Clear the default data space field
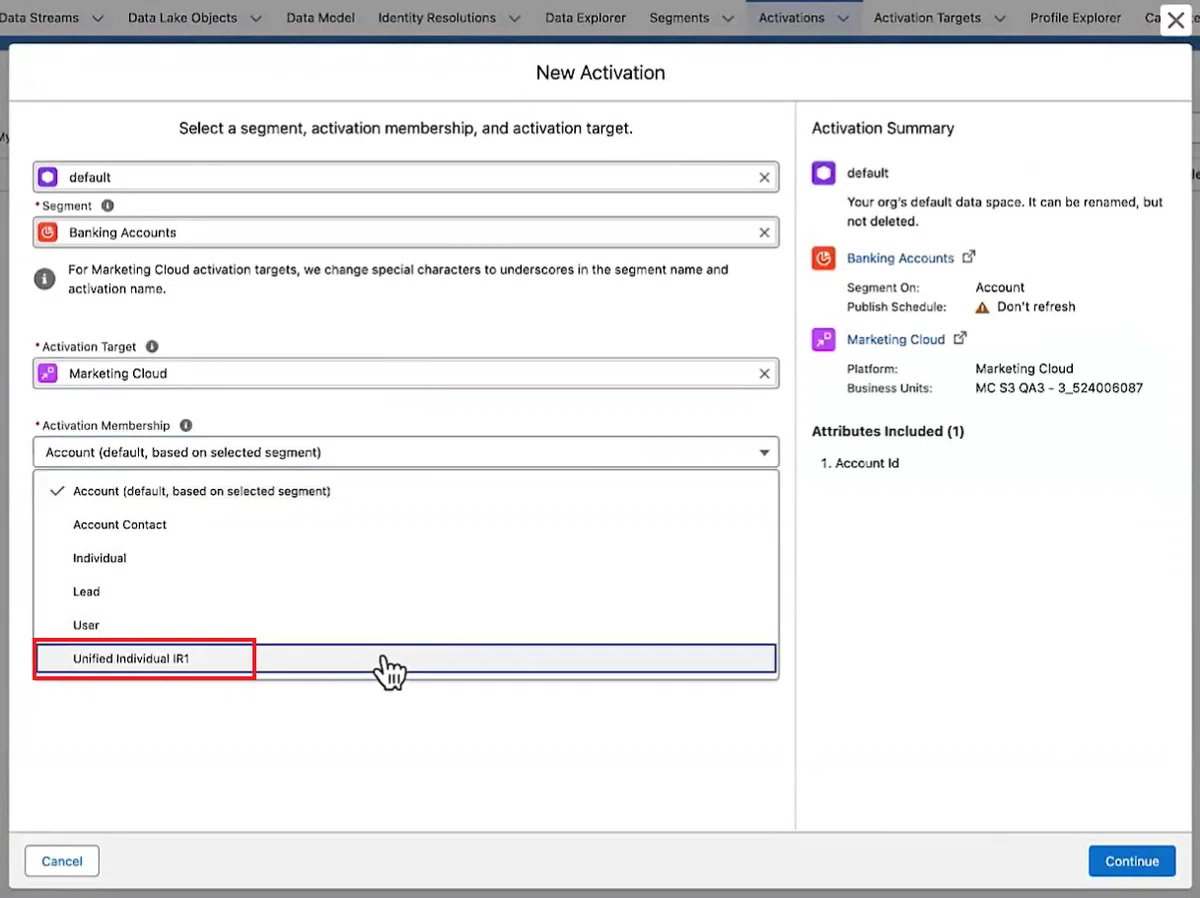This screenshot has height=898, width=1200. [764, 177]
